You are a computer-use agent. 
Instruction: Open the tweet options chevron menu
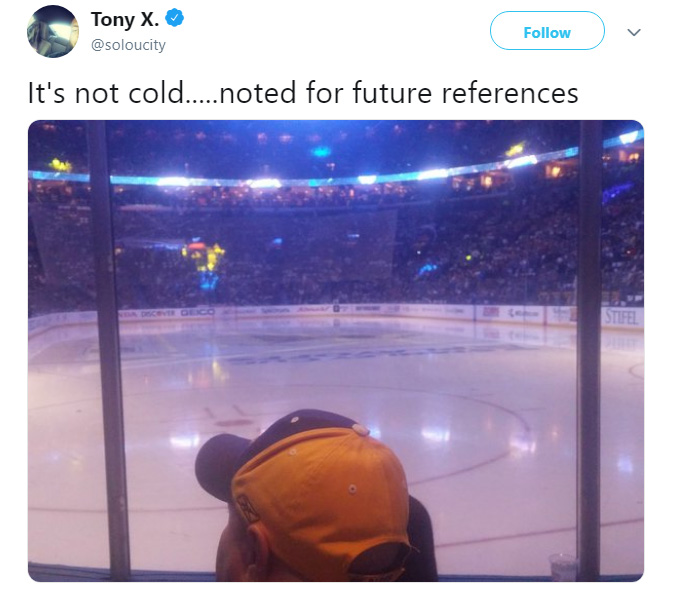(634, 32)
